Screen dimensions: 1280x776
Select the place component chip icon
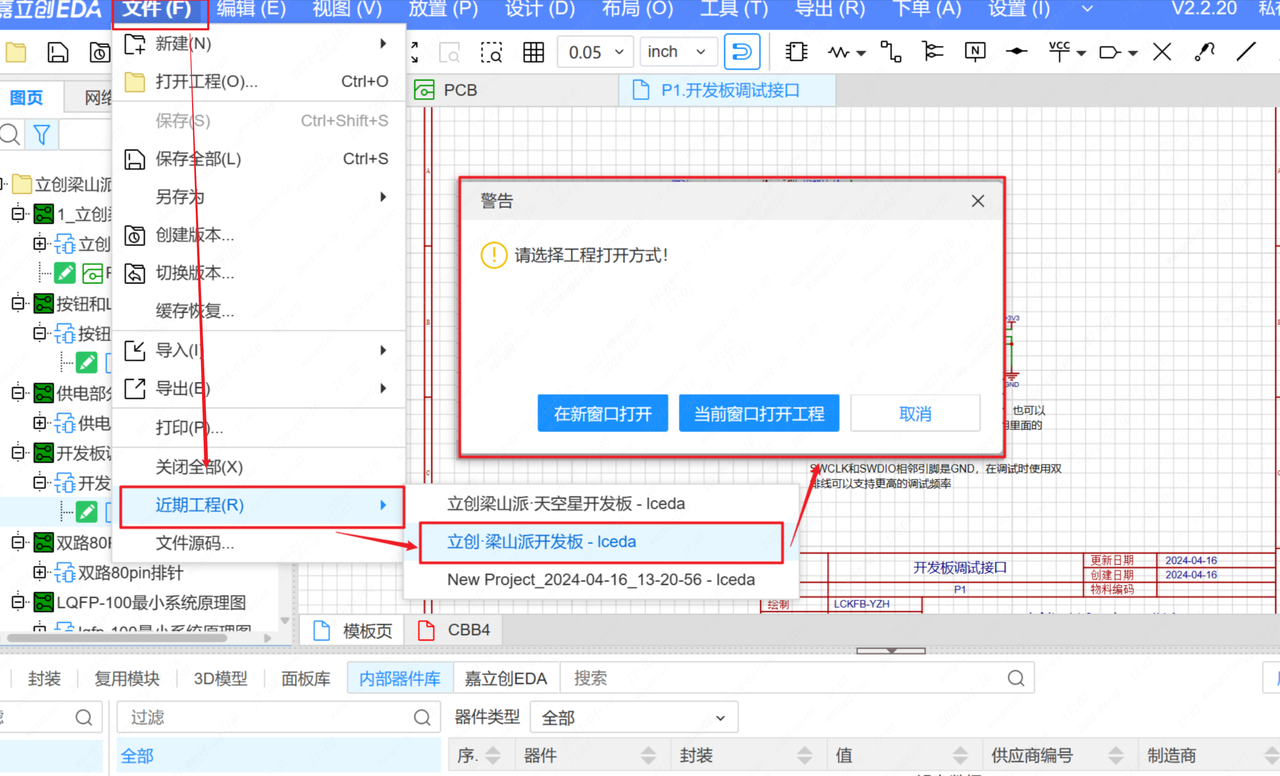coord(796,52)
